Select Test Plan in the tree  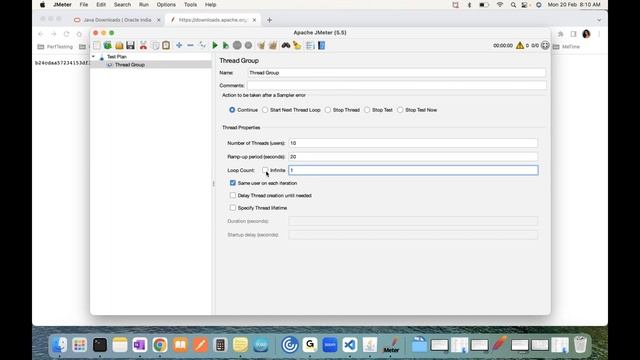tap(117, 57)
